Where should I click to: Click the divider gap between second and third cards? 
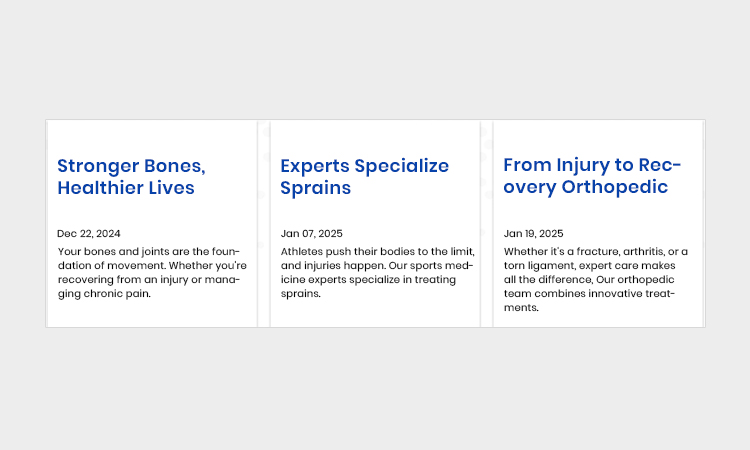[x=486, y=224]
